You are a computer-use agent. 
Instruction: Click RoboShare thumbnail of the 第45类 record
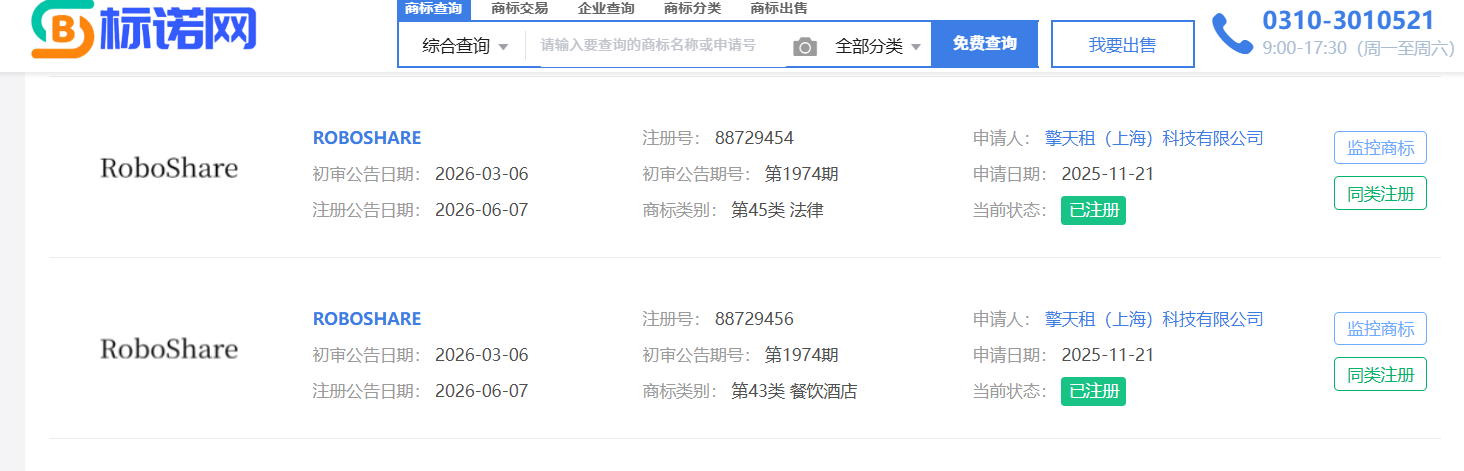point(169,168)
